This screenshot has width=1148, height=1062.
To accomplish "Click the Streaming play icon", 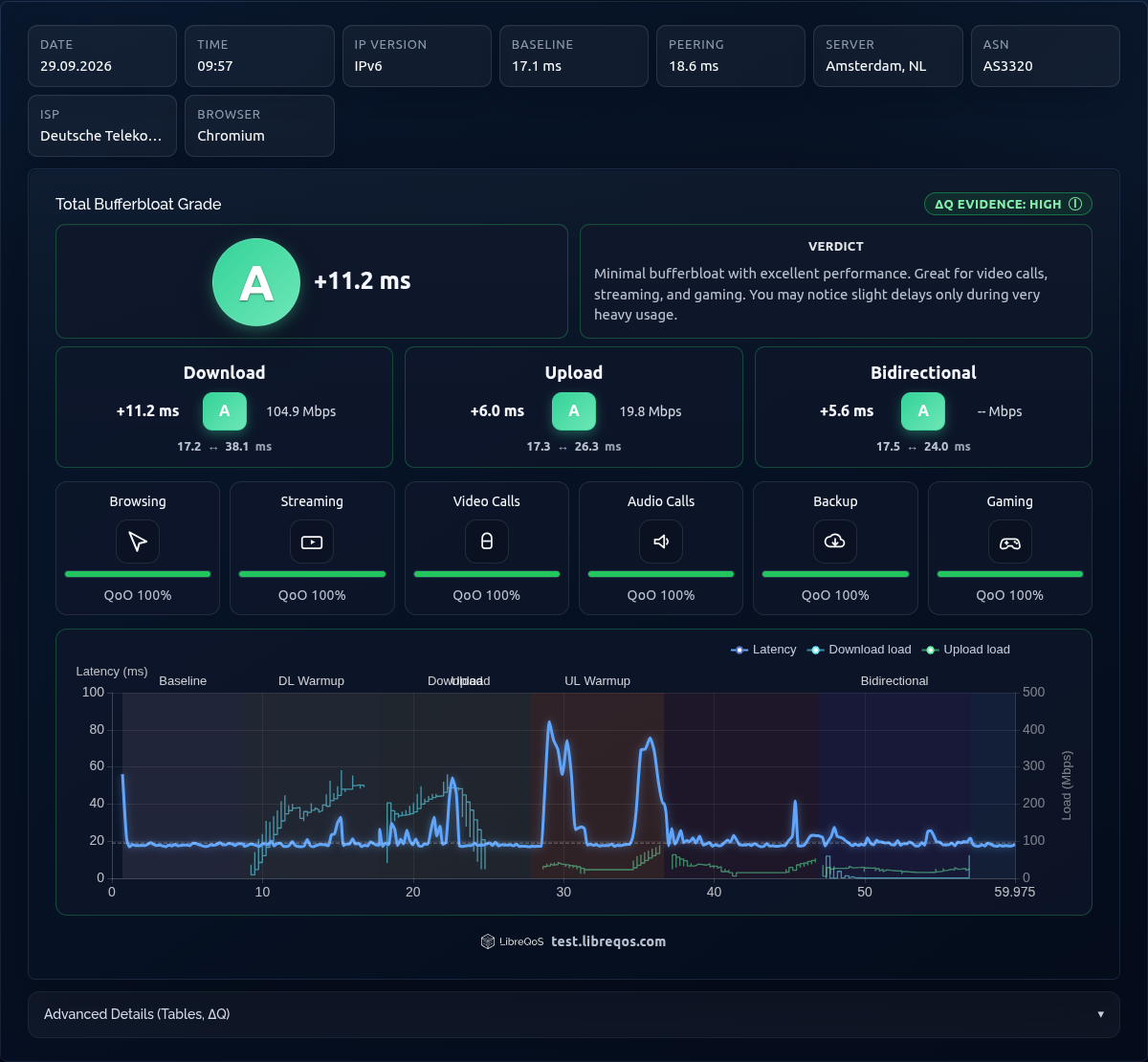I will click(x=312, y=542).
